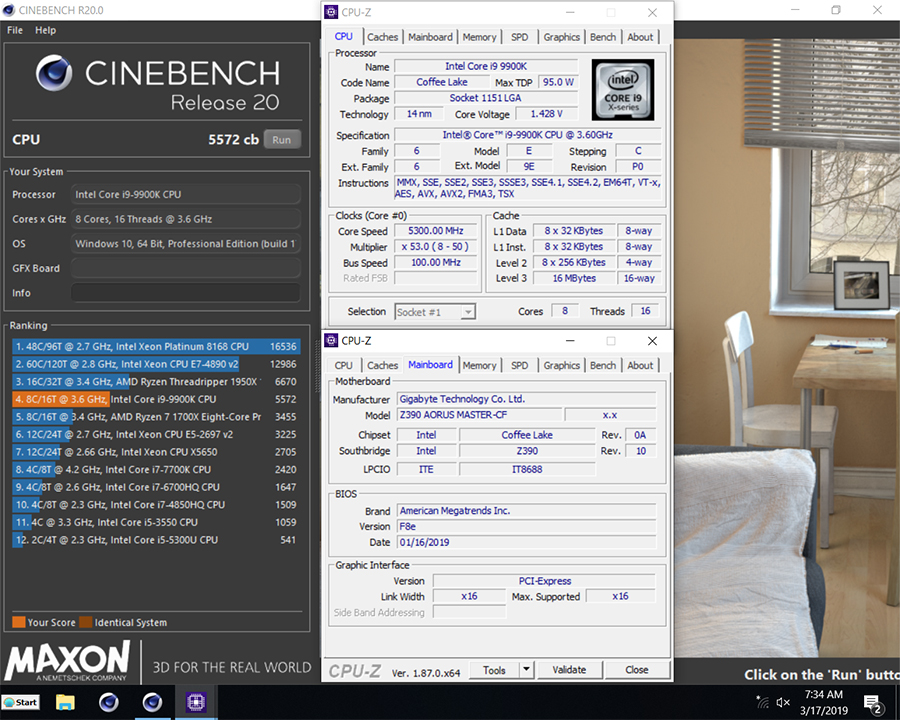Expand the Tools dropdown arrow
900x720 pixels.
(x=527, y=670)
